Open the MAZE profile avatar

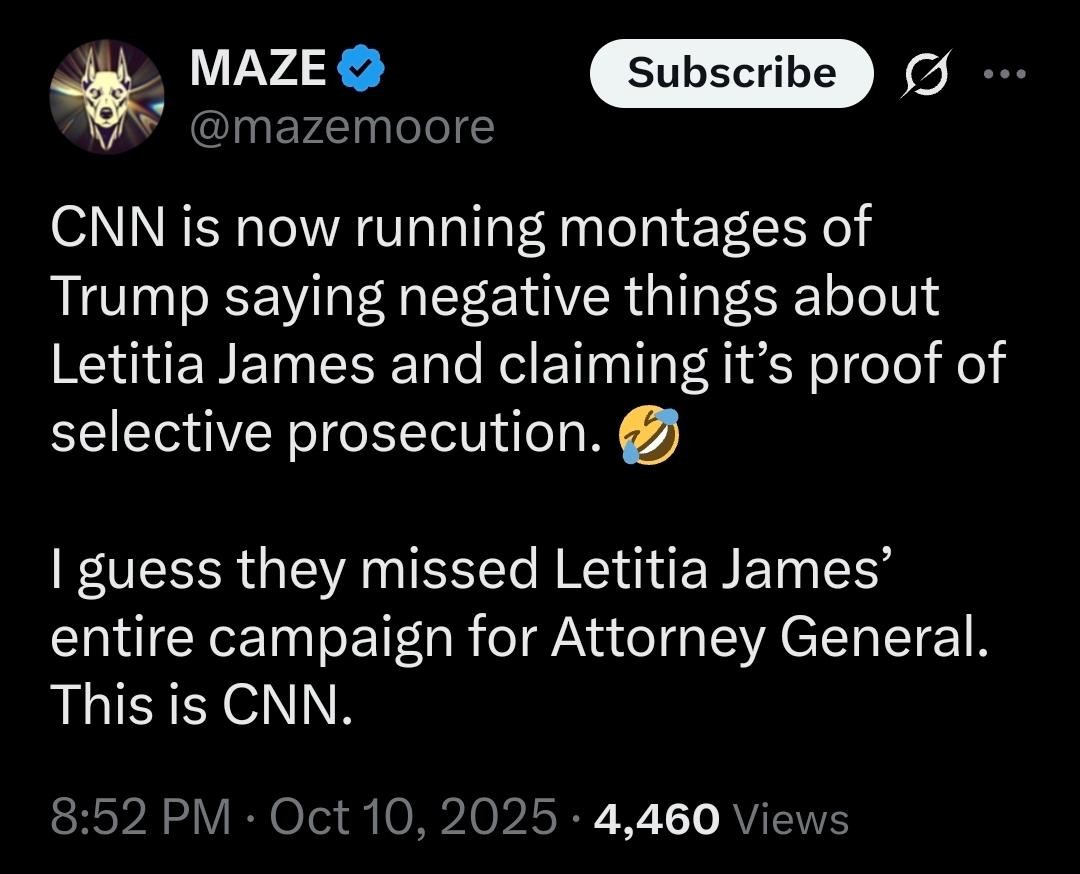coord(107,97)
